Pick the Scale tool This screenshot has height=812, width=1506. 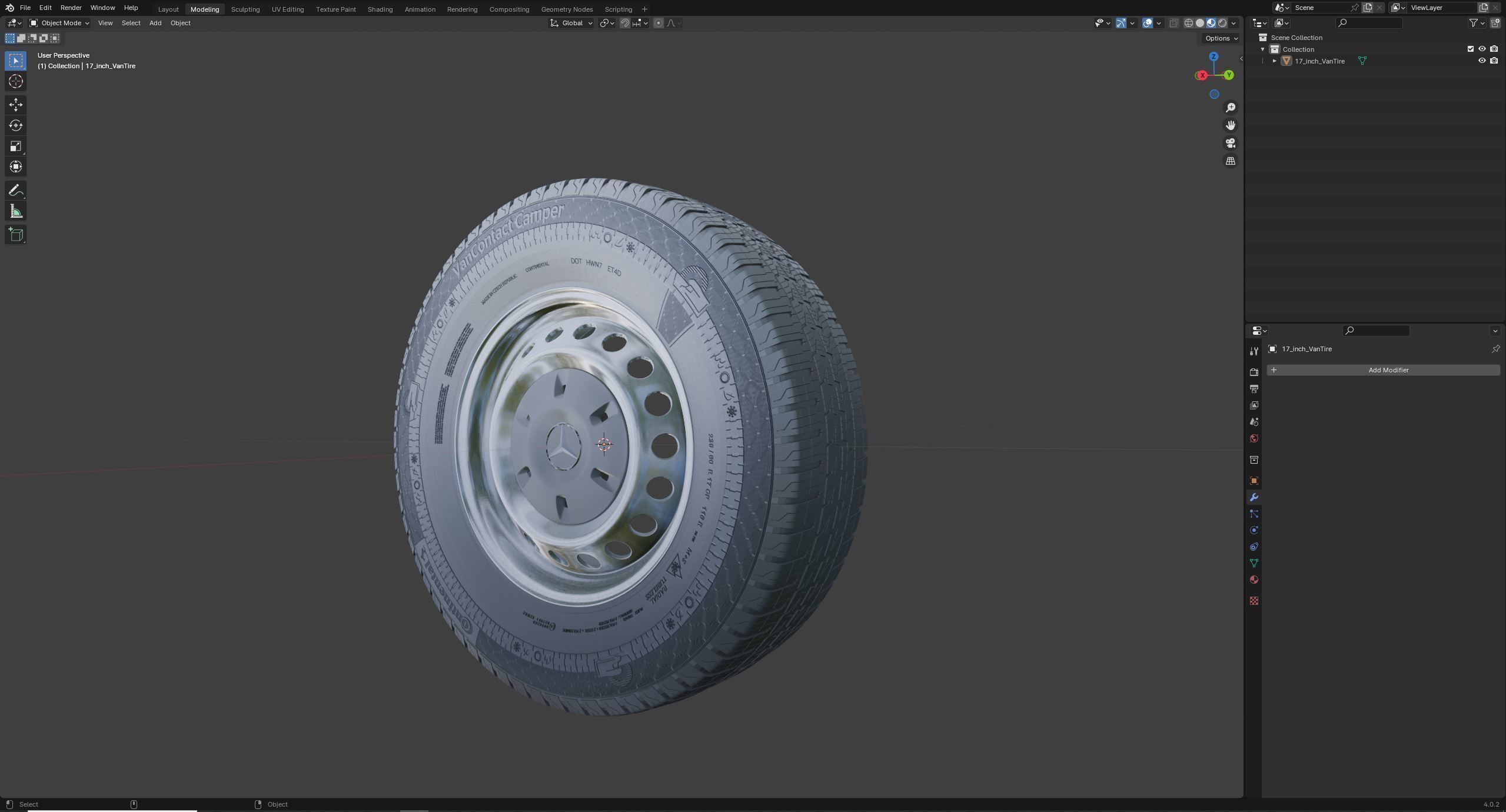click(x=16, y=146)
